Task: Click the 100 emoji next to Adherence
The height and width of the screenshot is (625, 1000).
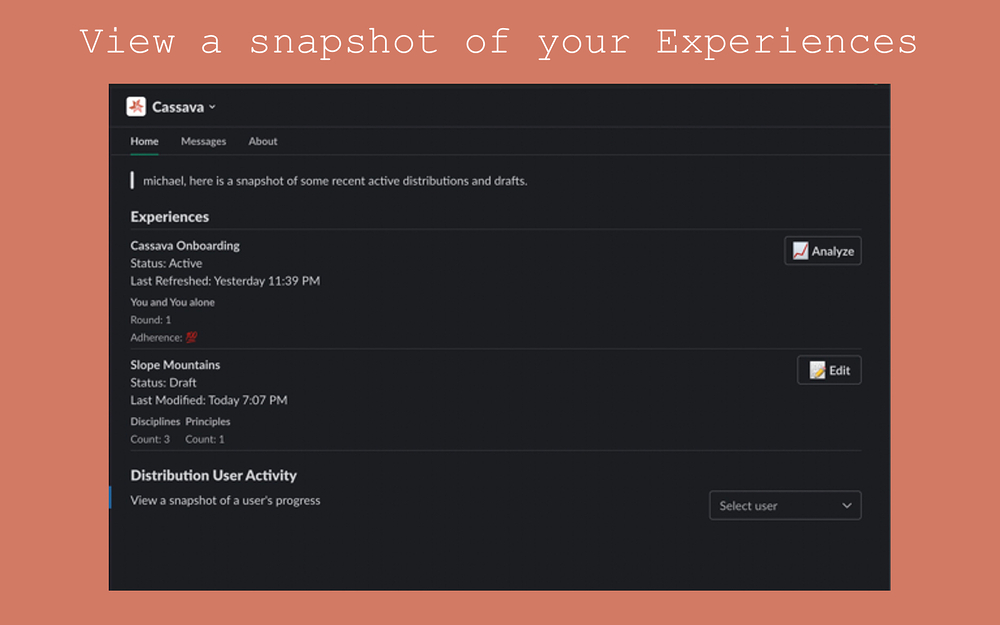Action: (x=191, y=337)
